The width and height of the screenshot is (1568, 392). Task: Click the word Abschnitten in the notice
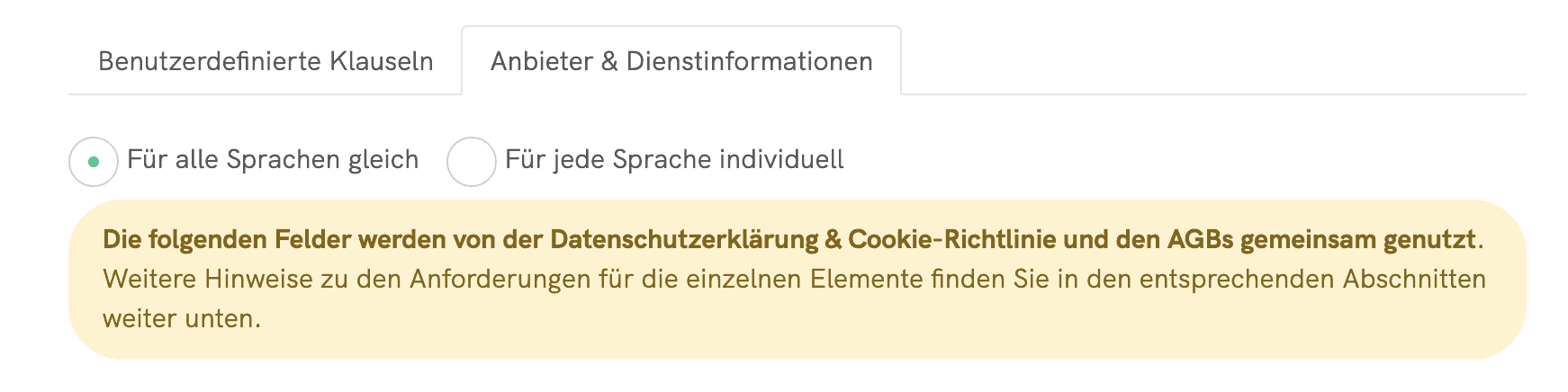pyautogui.click(x=1414, y=280)
